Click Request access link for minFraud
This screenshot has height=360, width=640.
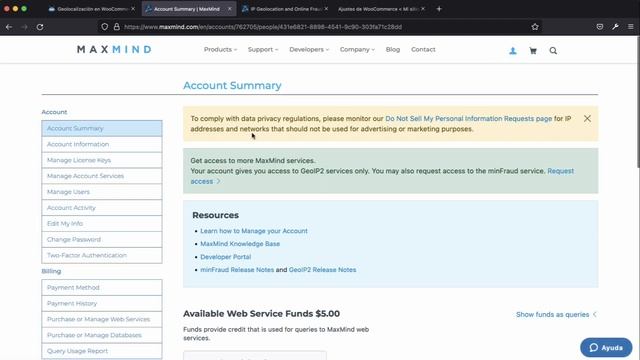560,171
